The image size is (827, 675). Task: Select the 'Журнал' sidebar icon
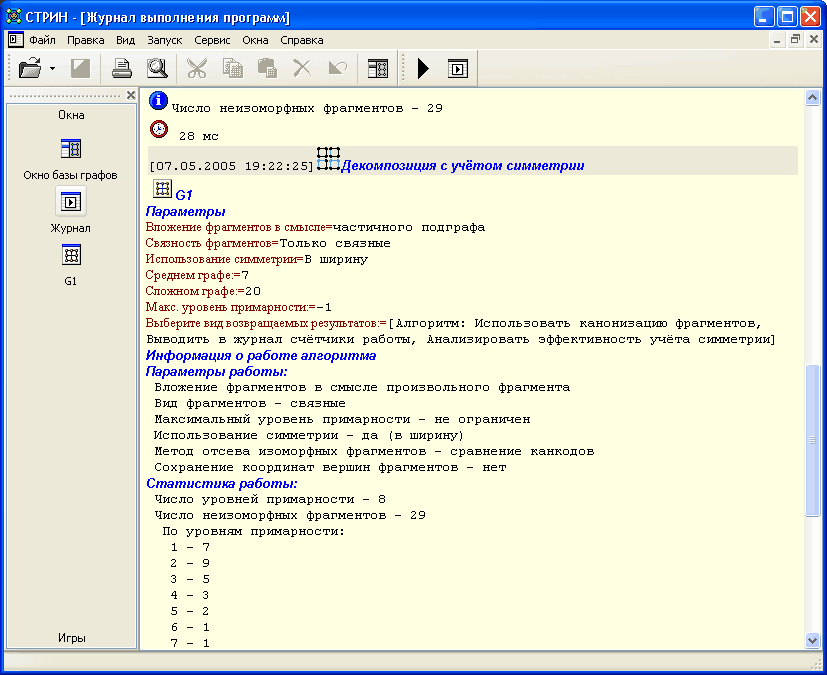[x=71, y=202]
